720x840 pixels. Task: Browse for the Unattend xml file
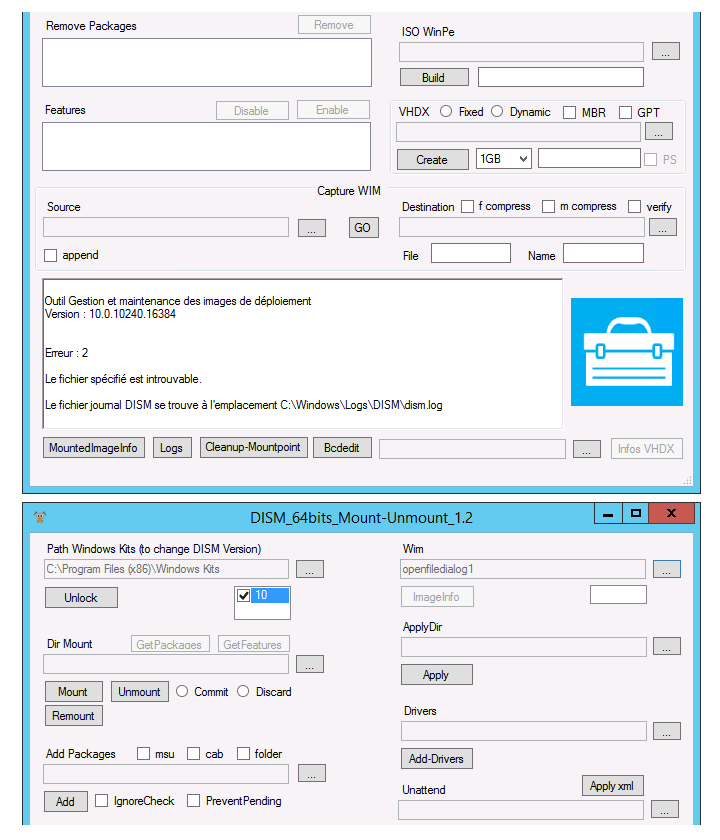pyautogui.click(x=664, y=809)
